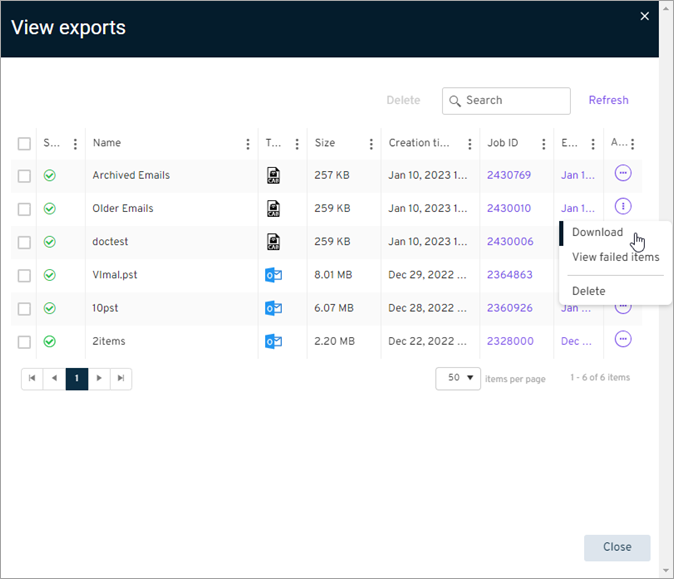Click the Outlook PST icon for 2items
The width and height of the screenshot is (674, 579).
[x=273, y=341]
